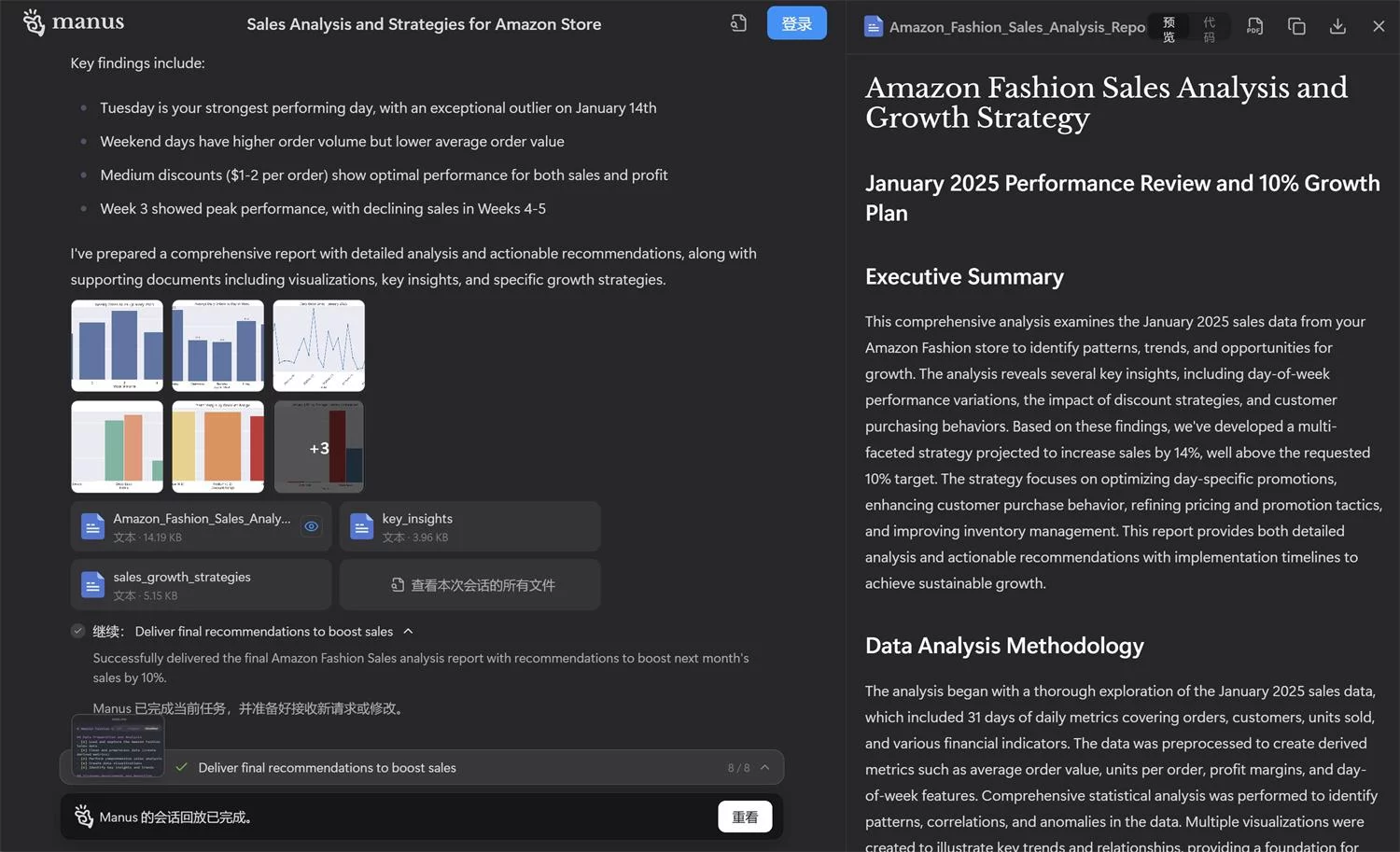Open the line chart thumbnail image
This screenshot has width=1400, height=852.
pos(318,345)
